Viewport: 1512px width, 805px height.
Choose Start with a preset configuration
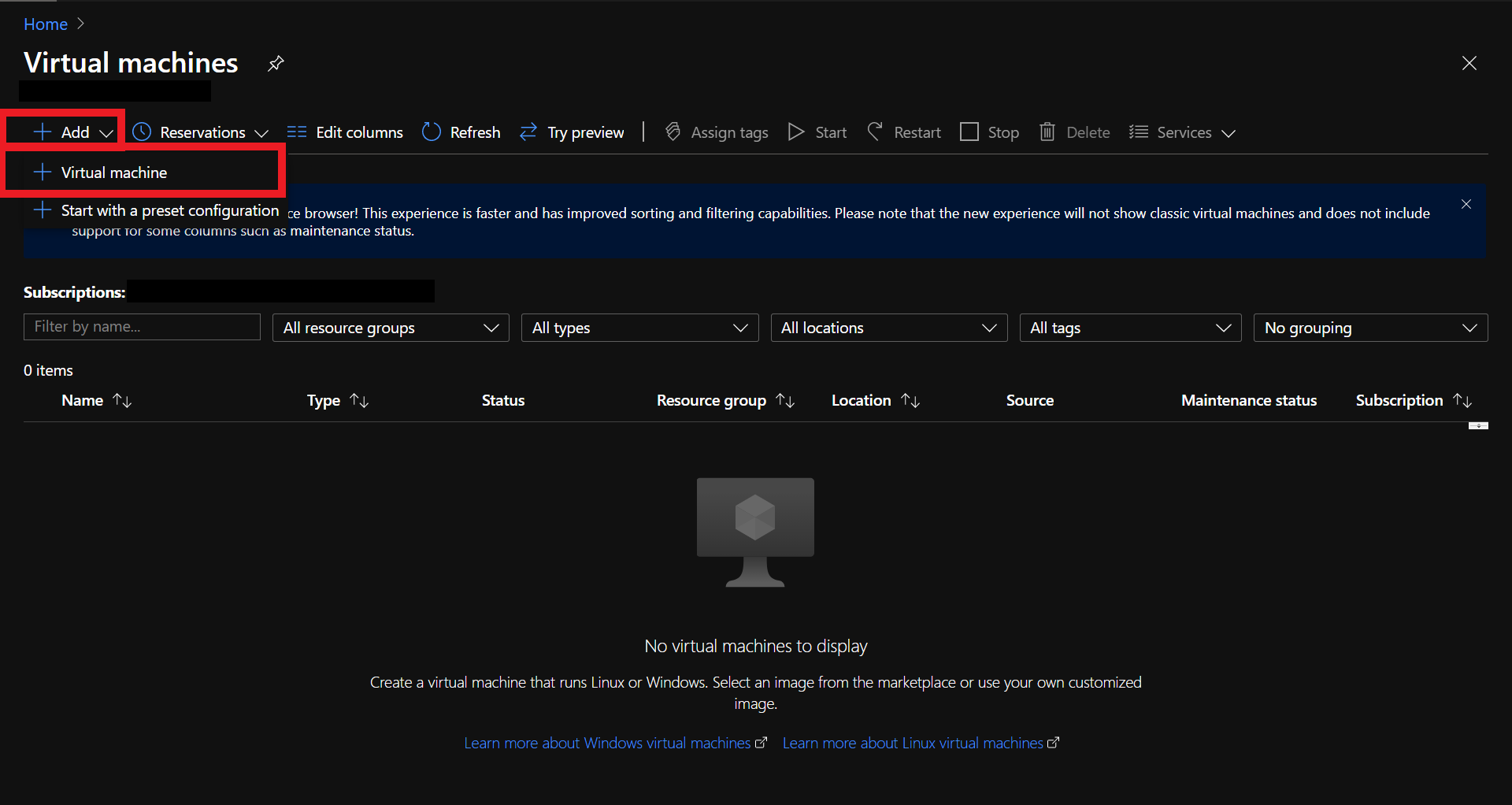click(x=156, y=210)
